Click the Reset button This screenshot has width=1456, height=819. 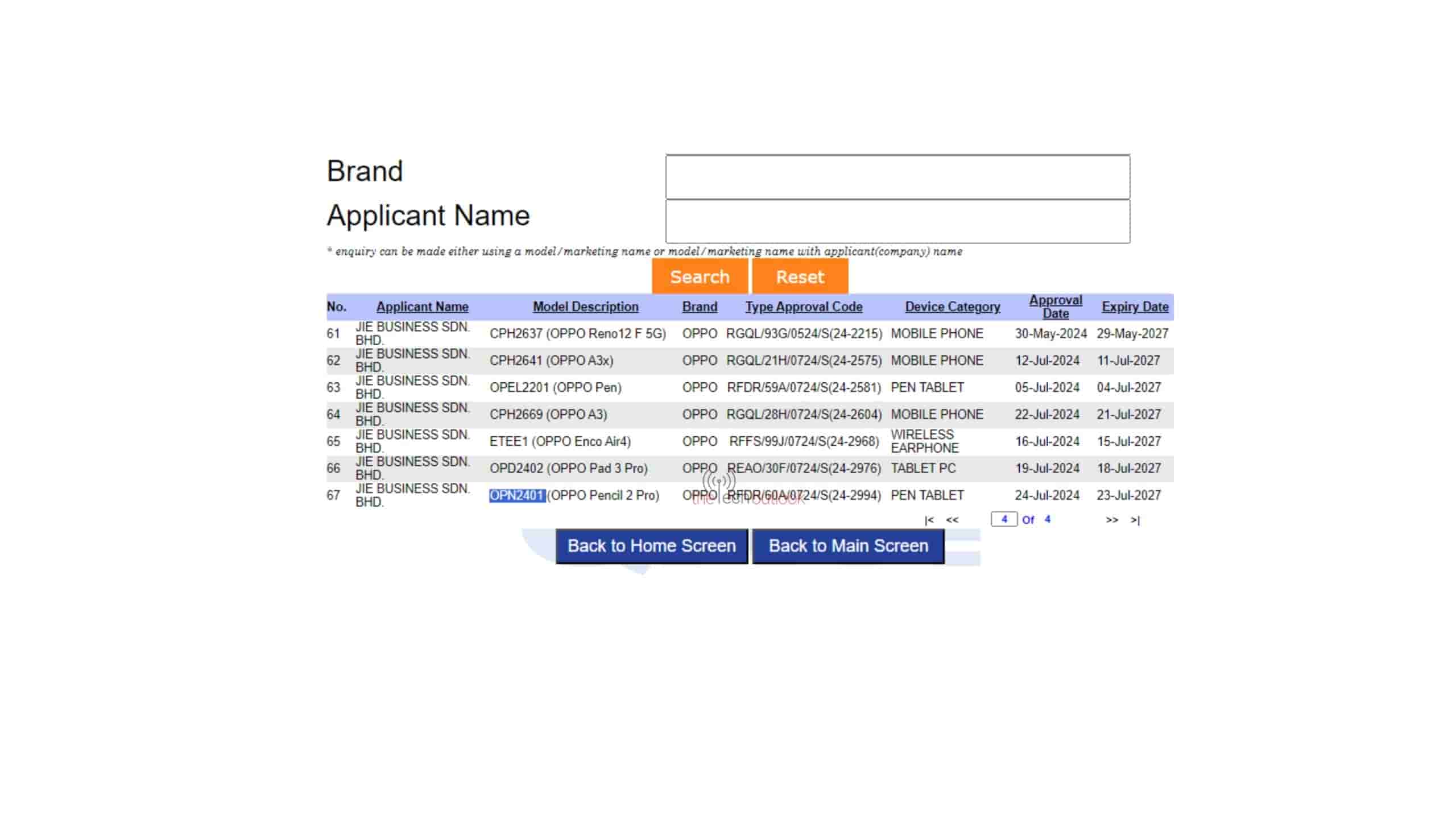coord(800,276)
